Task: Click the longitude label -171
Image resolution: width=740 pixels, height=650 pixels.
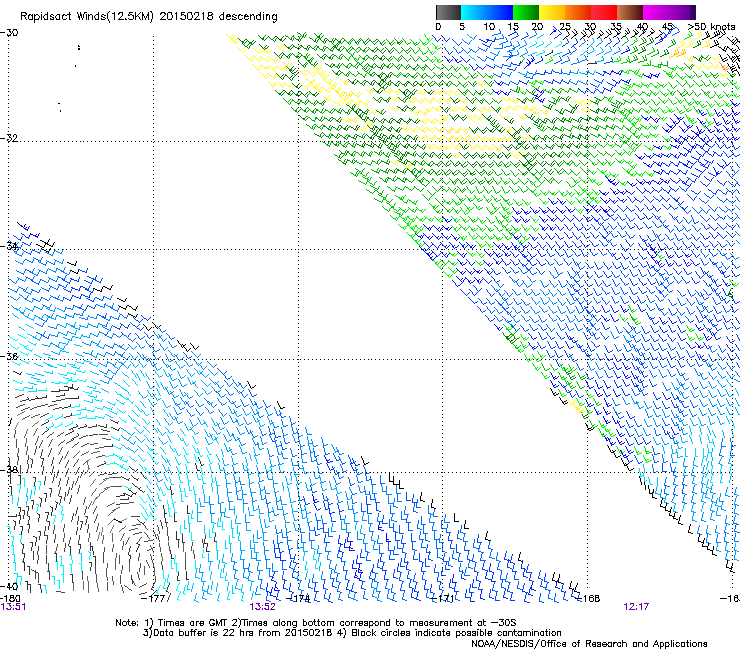Action: coord(443,598)
